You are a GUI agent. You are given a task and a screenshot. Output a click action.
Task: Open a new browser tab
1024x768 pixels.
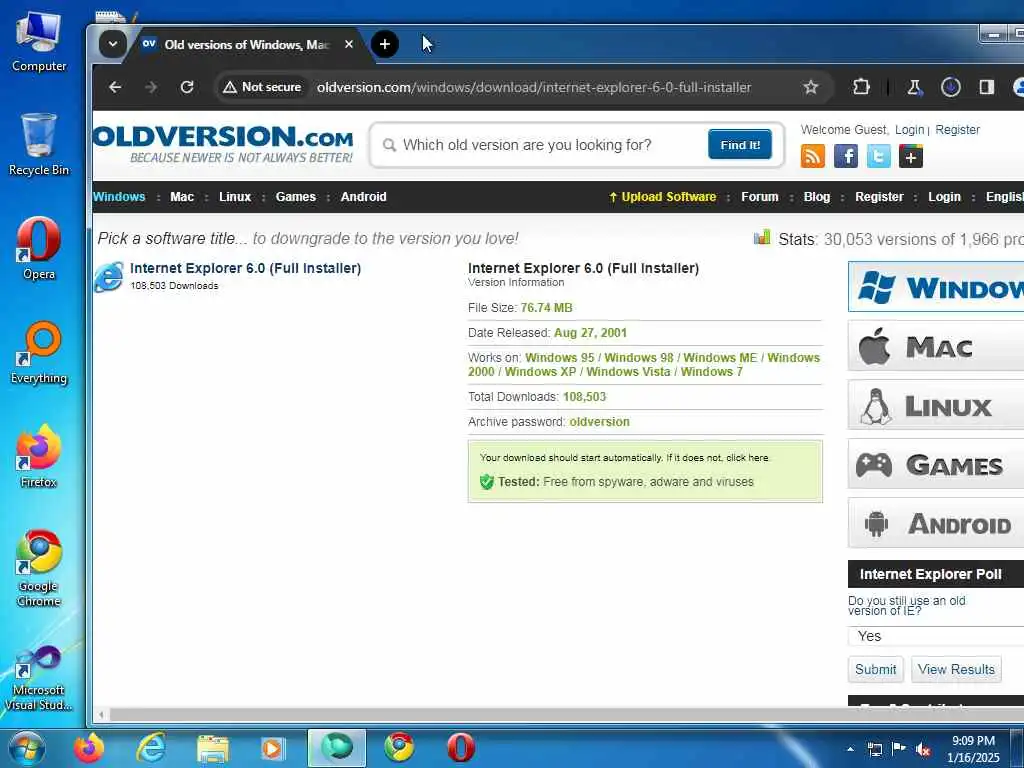point(385,44)
